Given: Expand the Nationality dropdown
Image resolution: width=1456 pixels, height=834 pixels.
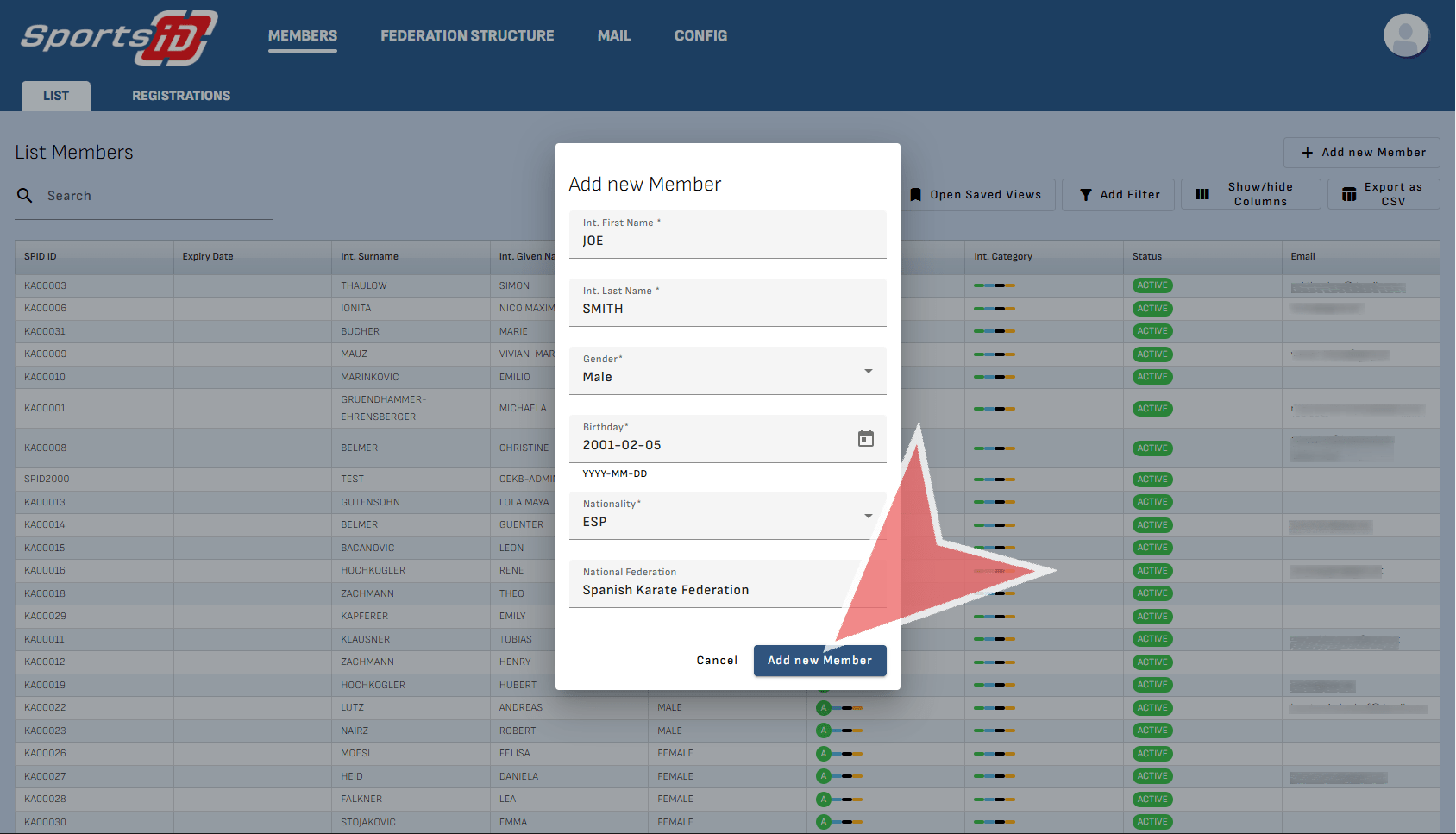Looking at the screenshot, I should [868, 516].
